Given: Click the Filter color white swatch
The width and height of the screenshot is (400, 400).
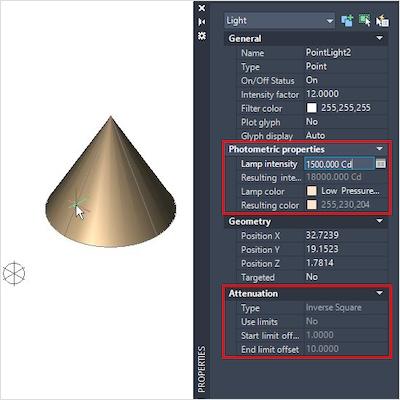Looking at the screenshot, I should coord(311,108).
